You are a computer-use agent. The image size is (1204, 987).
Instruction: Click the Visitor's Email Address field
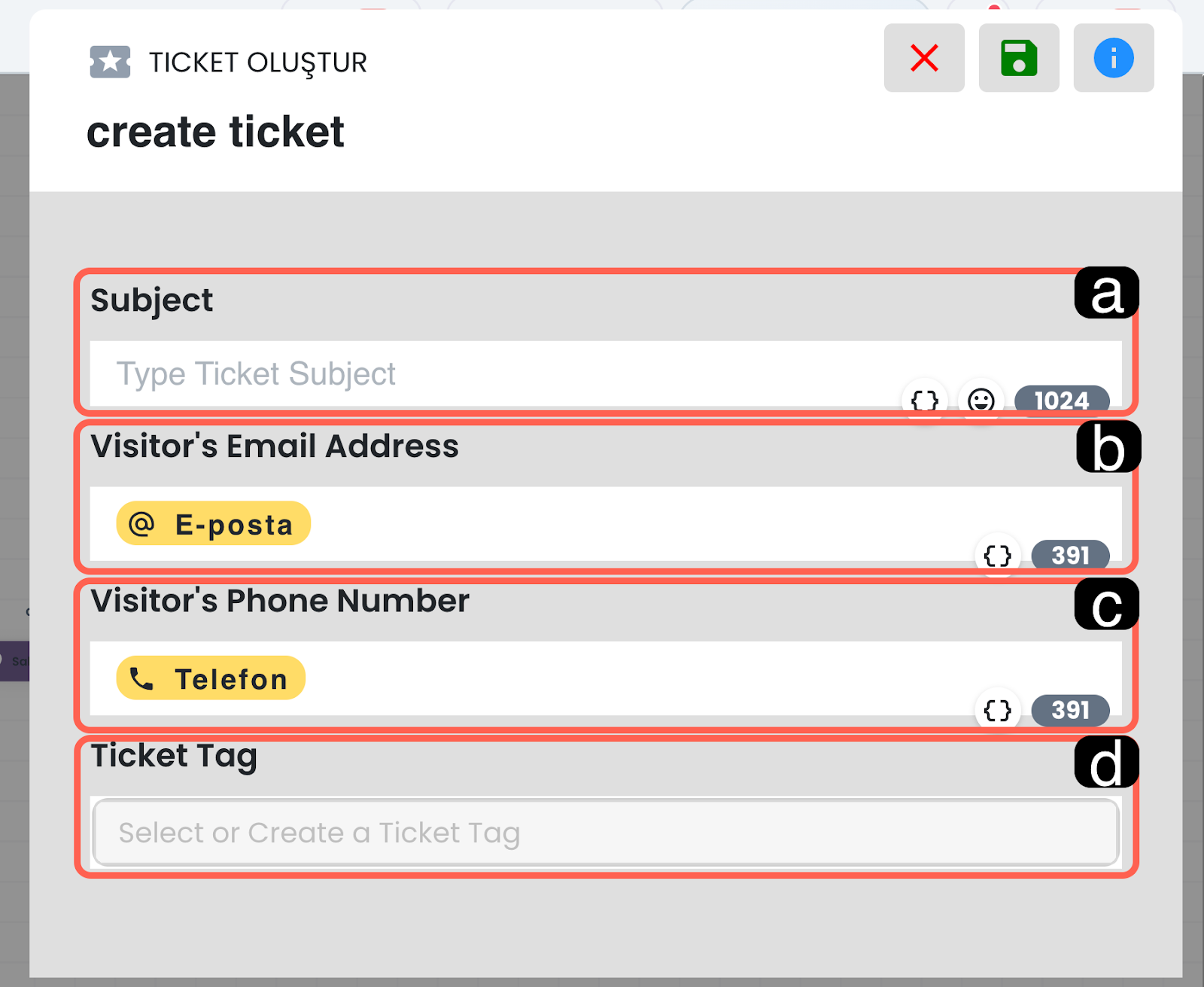coord(640,523)
